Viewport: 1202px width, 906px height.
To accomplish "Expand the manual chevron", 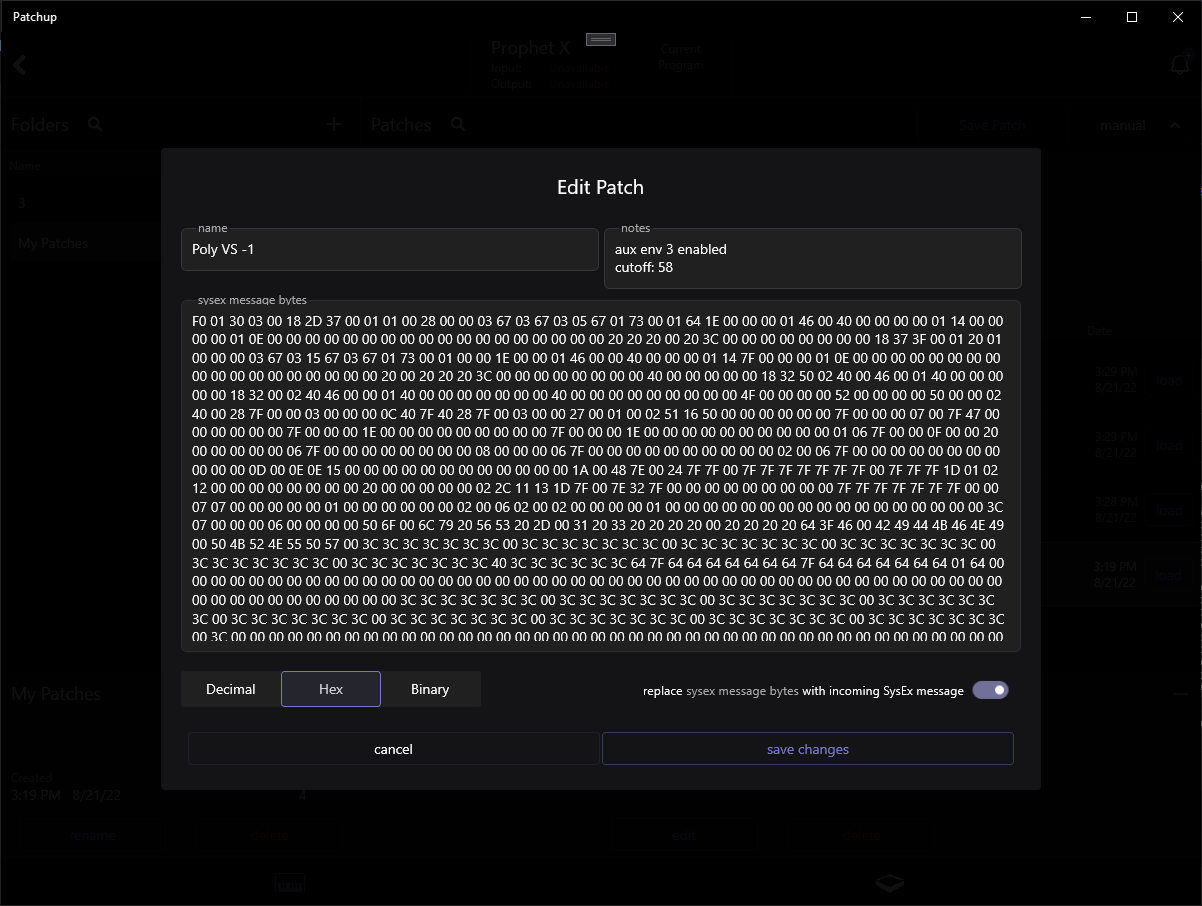I will tap(1145, 125).
